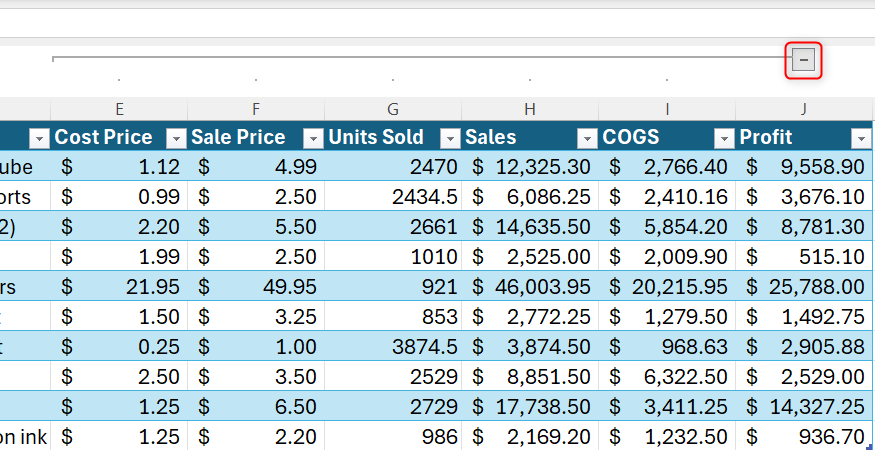Collapse the column group with minus button
The image size is (875, 450).
tap(804, 60)
